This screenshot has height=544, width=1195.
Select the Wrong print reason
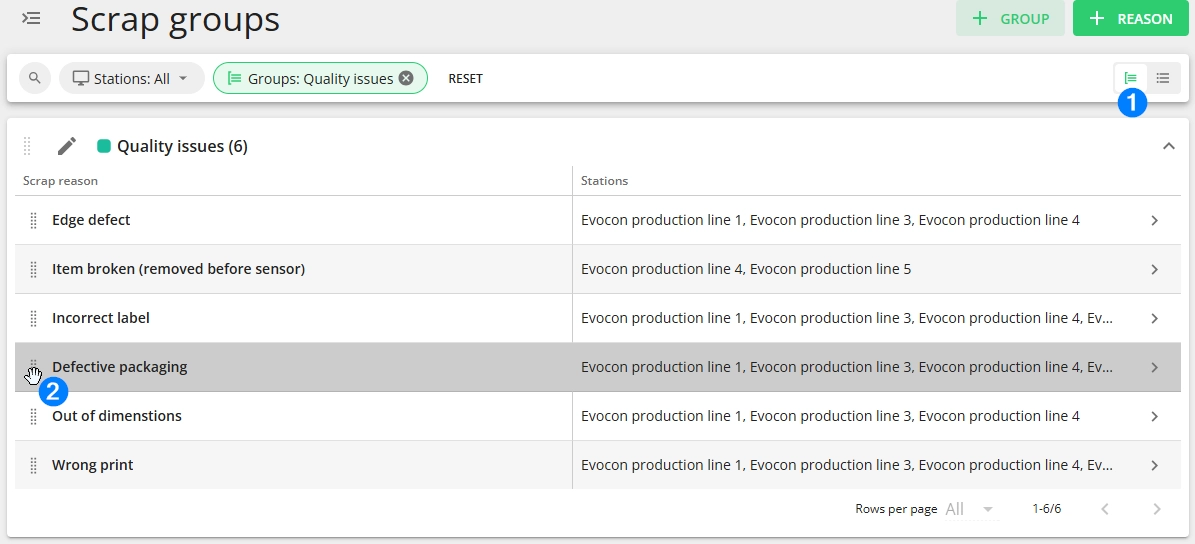pos(92,465)
